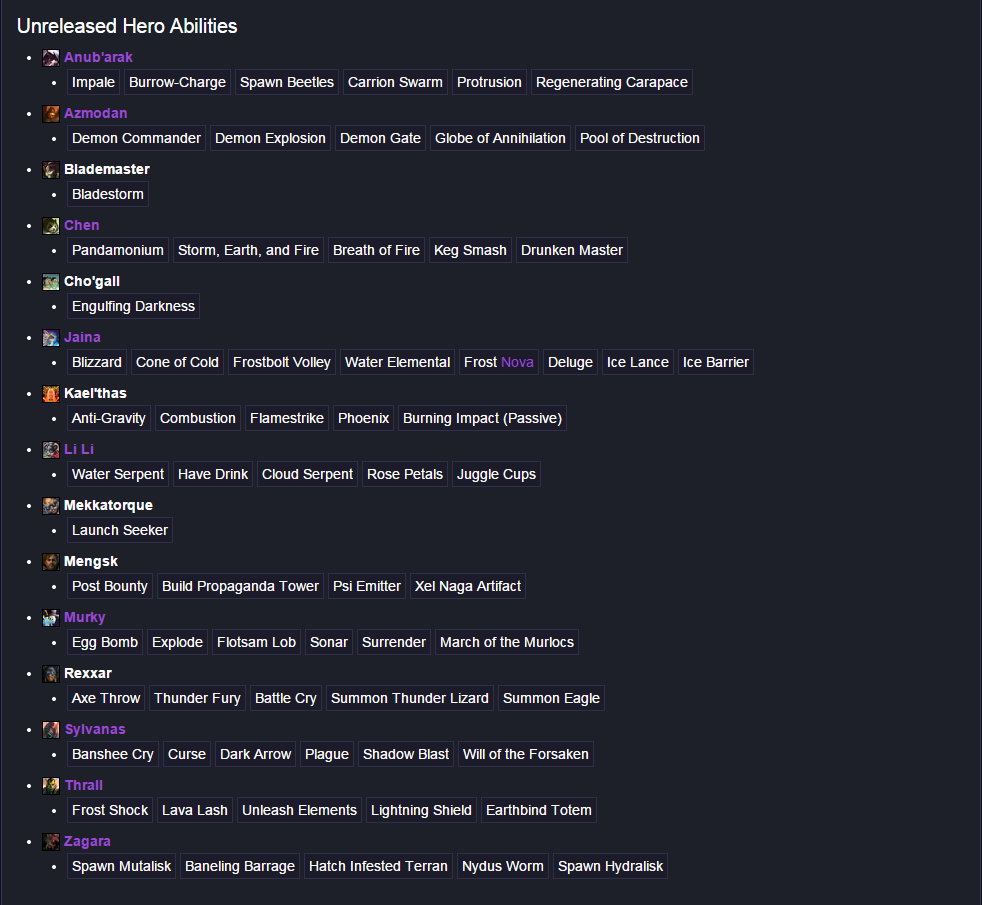The width and height of the screenshot is (982, 905).
Task: Open the Azmodan hero link
Action: 95,113
